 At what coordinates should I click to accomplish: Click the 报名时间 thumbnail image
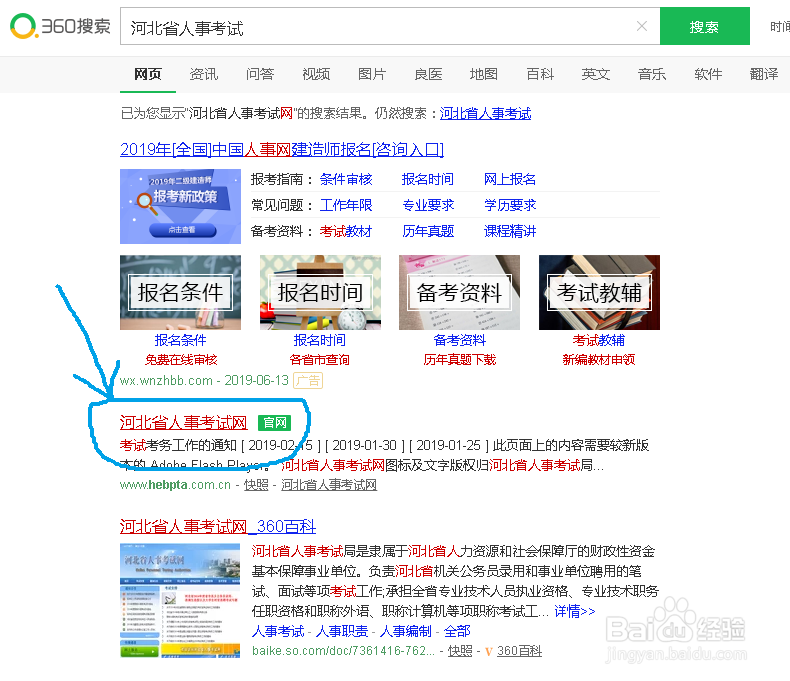click(x=320, y=292)
